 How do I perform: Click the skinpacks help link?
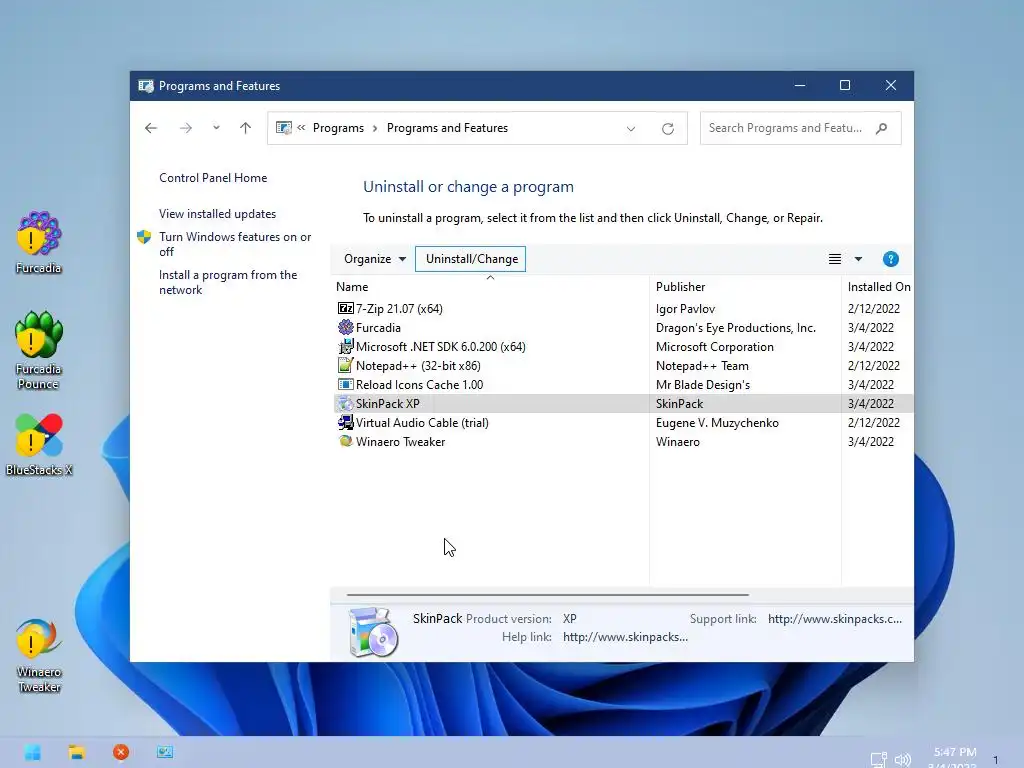pos(625,637)
